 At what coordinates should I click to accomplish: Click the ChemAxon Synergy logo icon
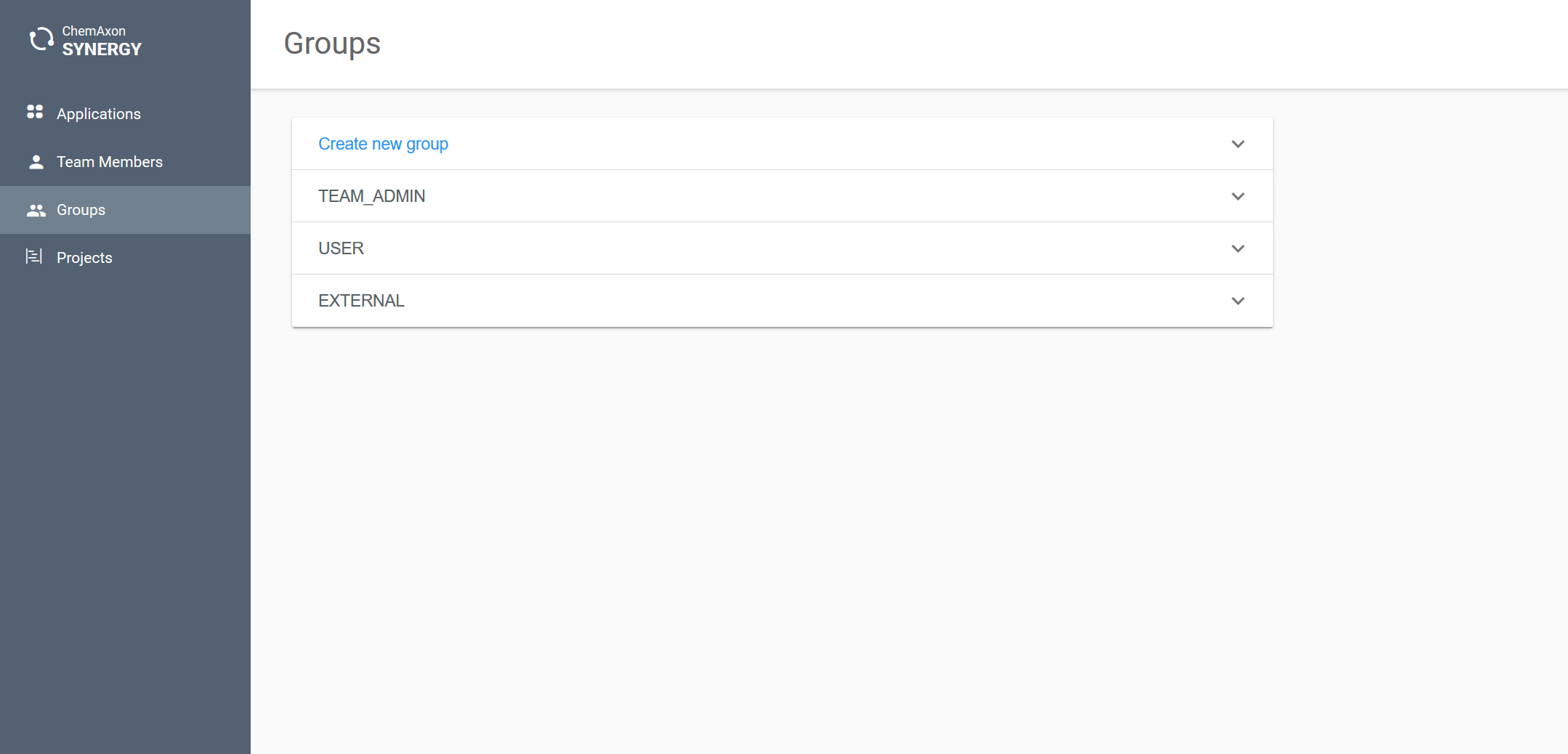pos(41,40)
